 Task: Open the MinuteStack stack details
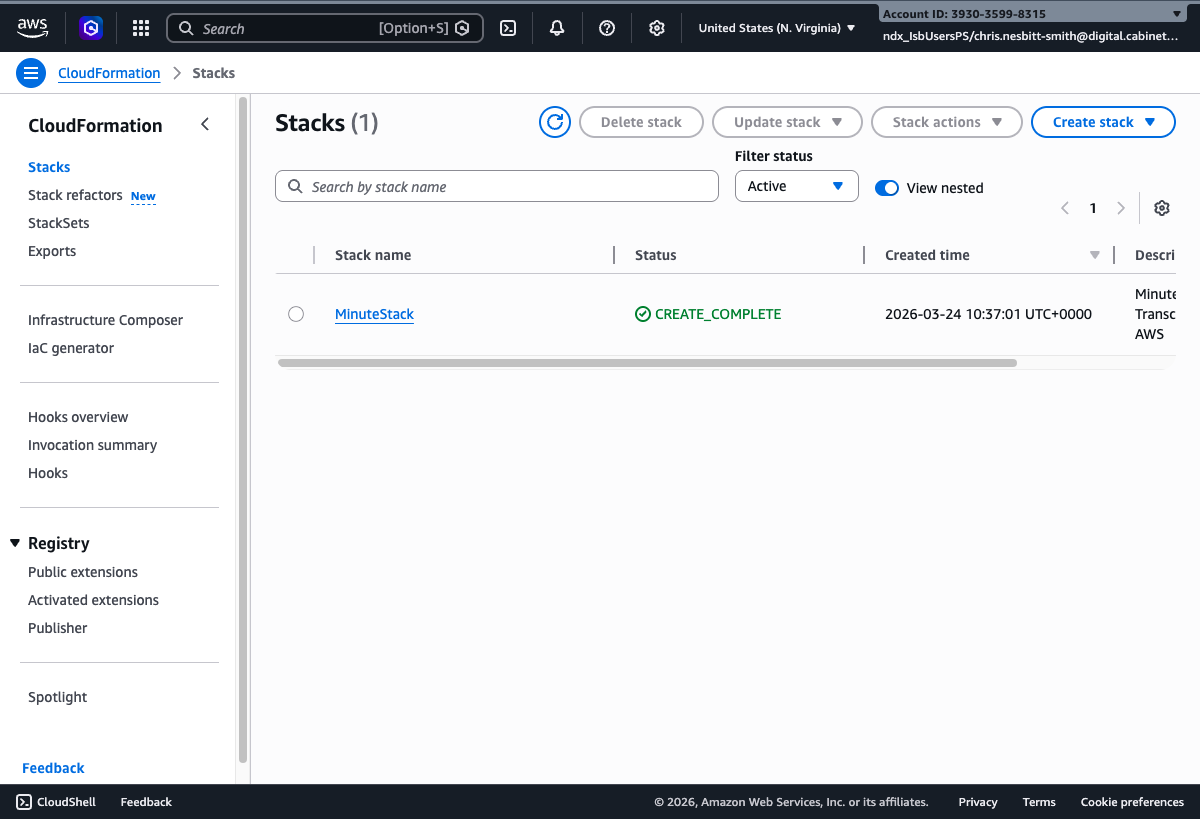tap(374, 313)
